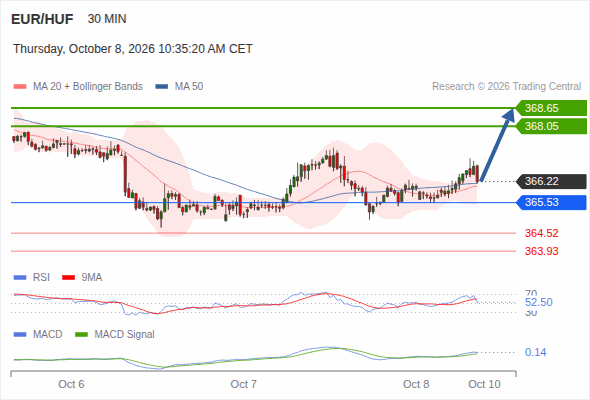
Task: Select Oct 10 on the time axis
Action: [x=484, y=384]
